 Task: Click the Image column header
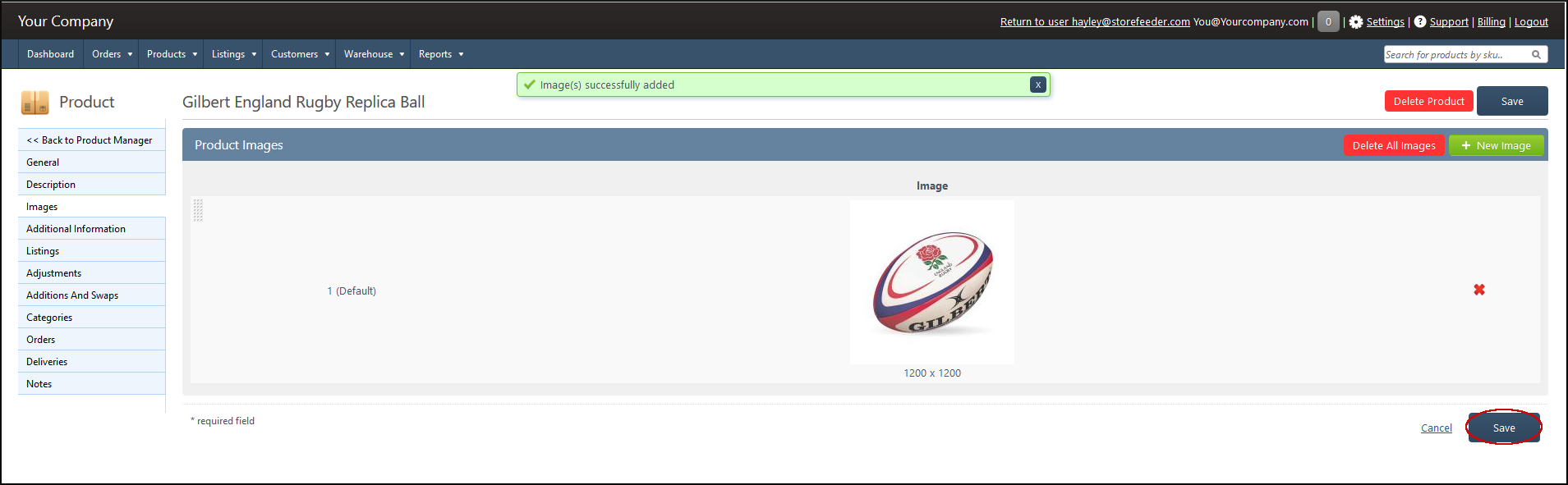932,186
